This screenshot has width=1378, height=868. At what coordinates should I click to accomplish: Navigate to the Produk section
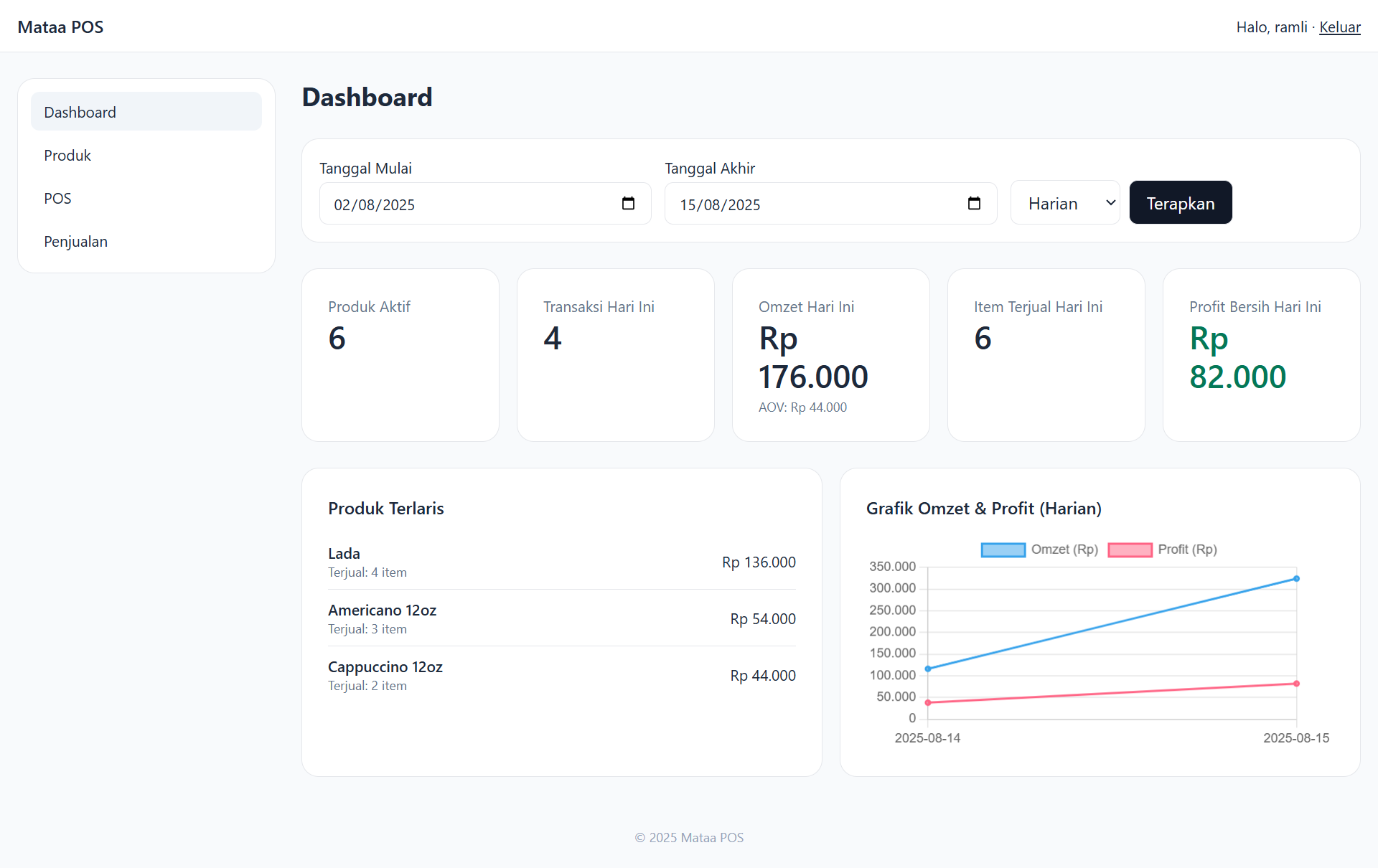[x=67, y=155]
